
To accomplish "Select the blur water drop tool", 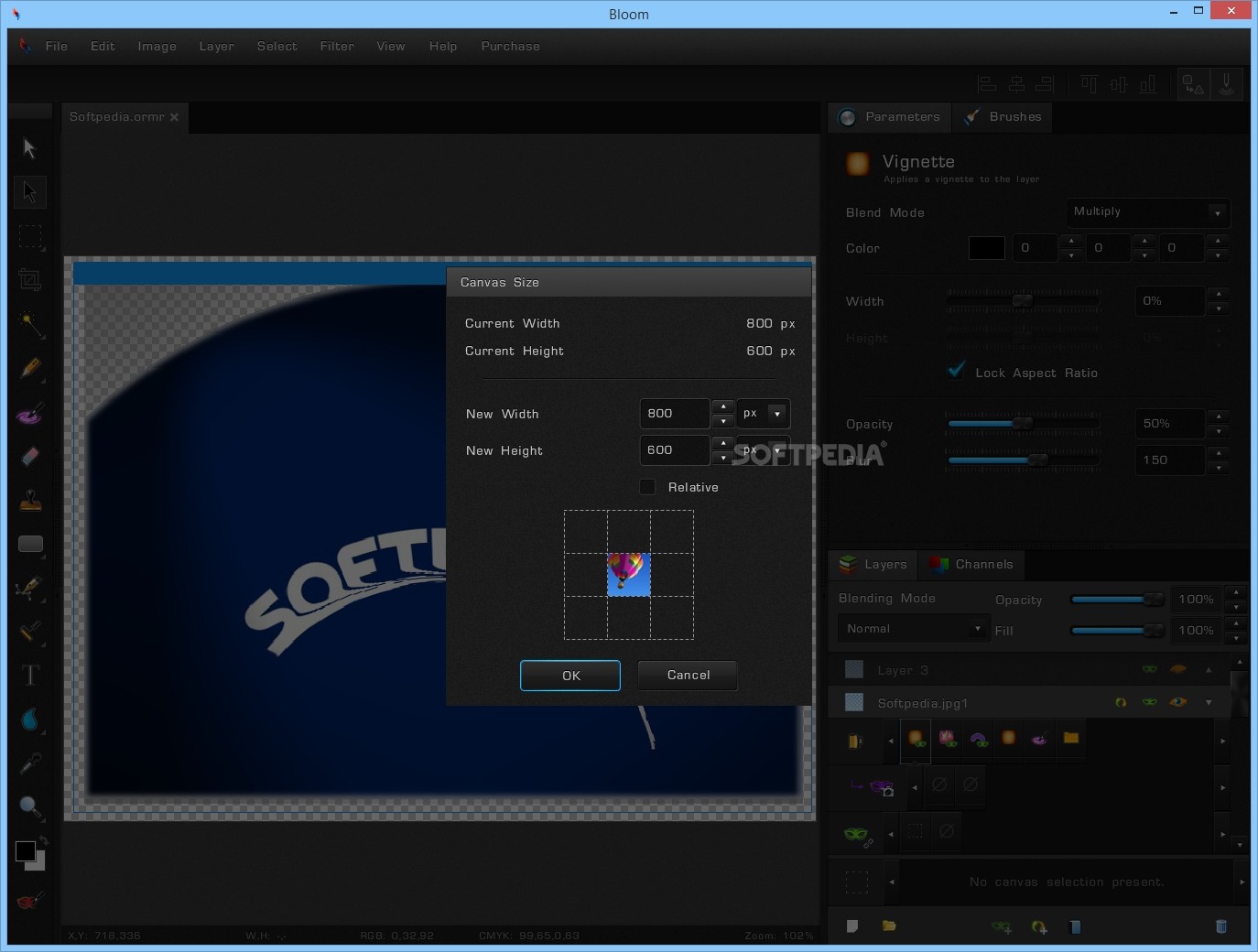I will pyautogui.click(x=30, y=719).
